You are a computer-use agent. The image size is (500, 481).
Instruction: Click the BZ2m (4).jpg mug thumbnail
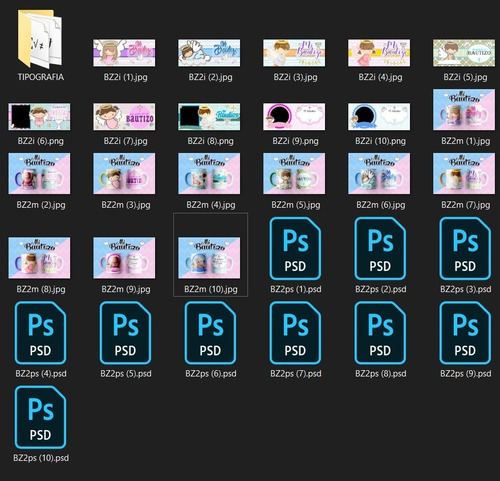tap(209, 173)
